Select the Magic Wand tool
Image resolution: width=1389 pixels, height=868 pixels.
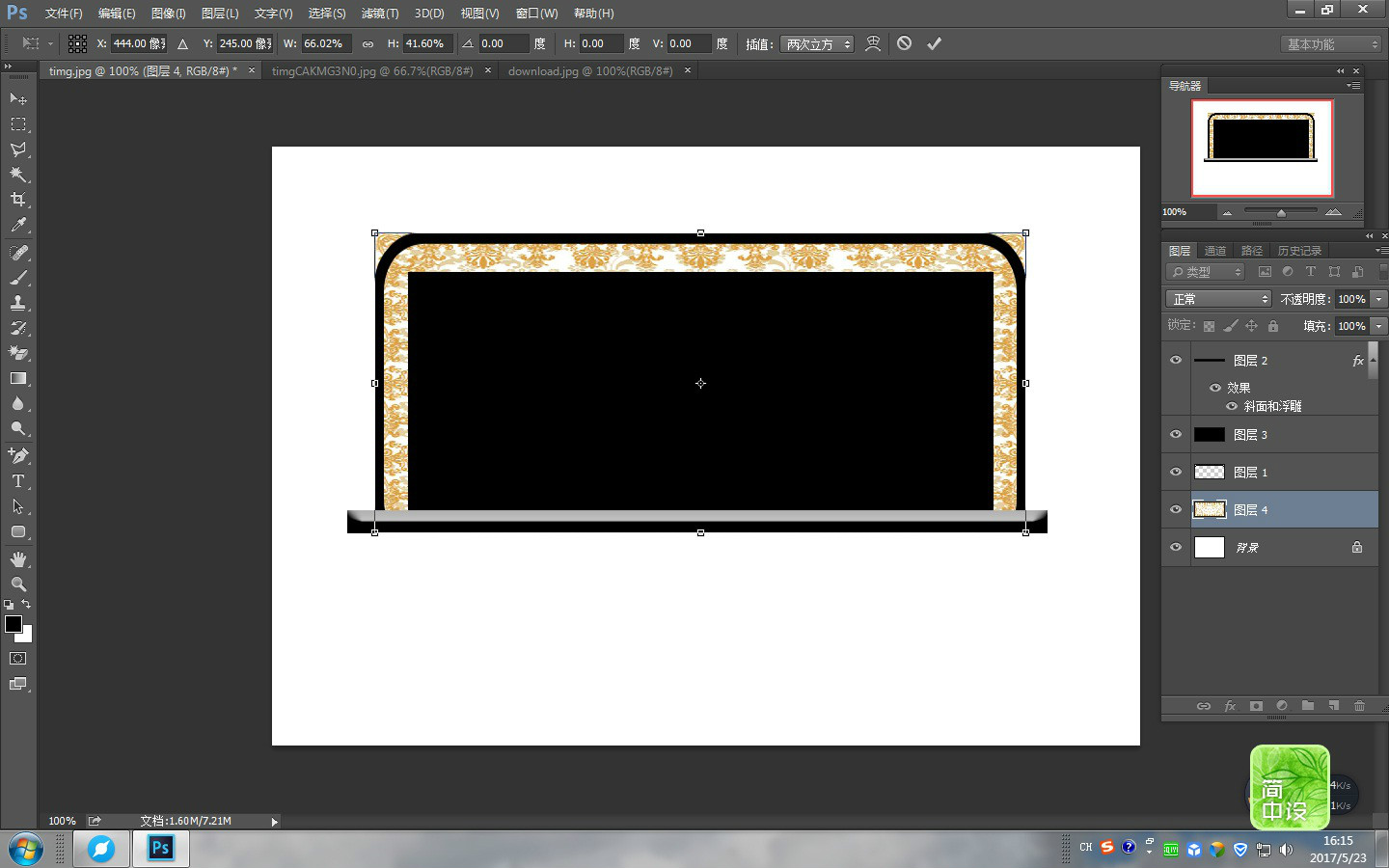[18, 175]
